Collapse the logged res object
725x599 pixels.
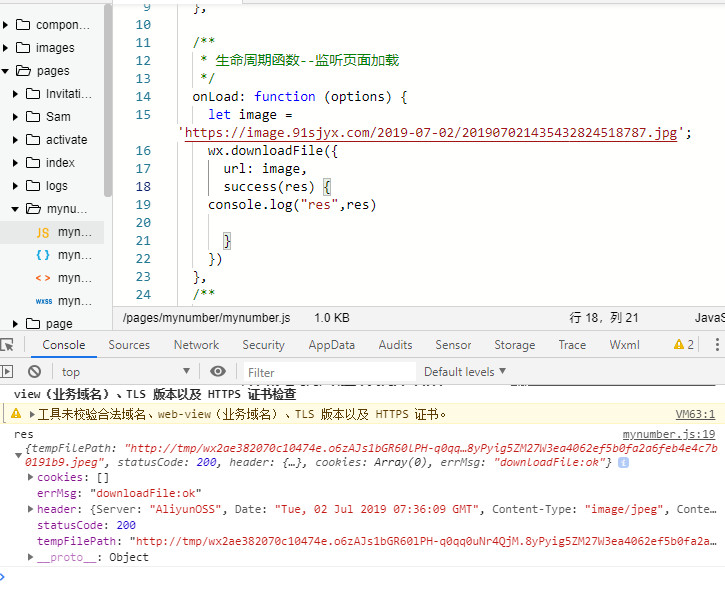tap(18, 455)
